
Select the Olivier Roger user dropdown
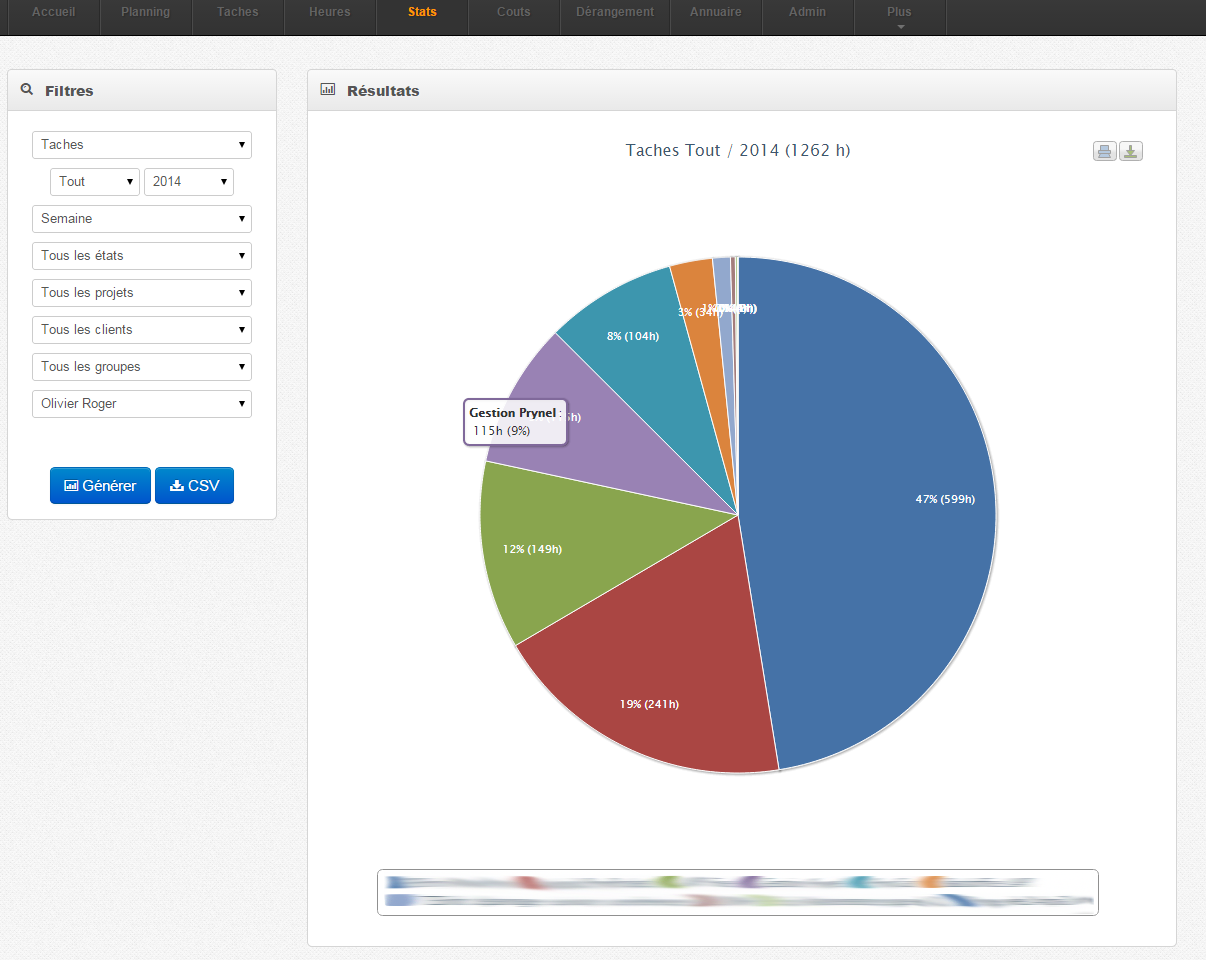[x=142, y=404]
